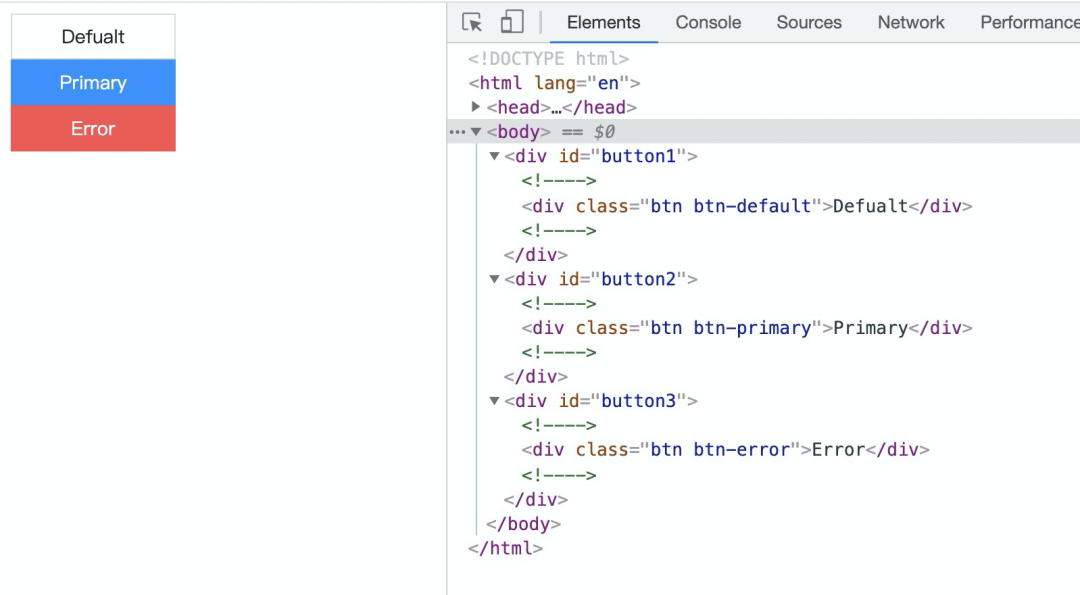Toggle the device toolbar icon

pos(512,22)
